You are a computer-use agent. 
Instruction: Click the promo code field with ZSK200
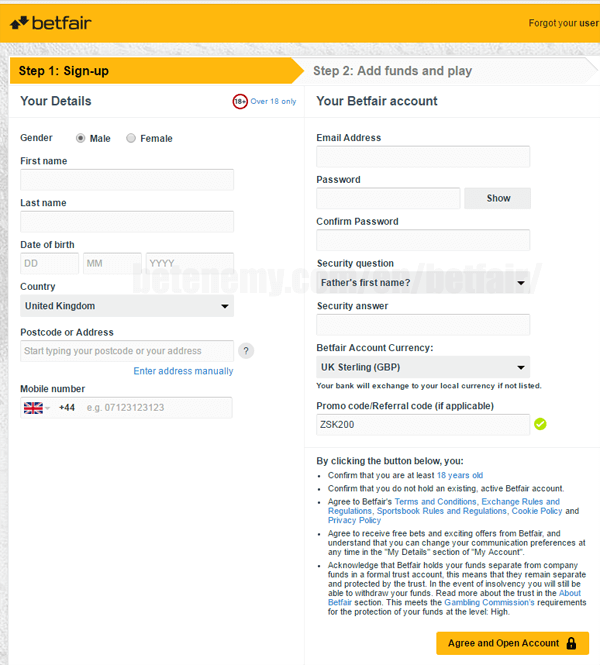pyautogui.click(x=423, y=425)
